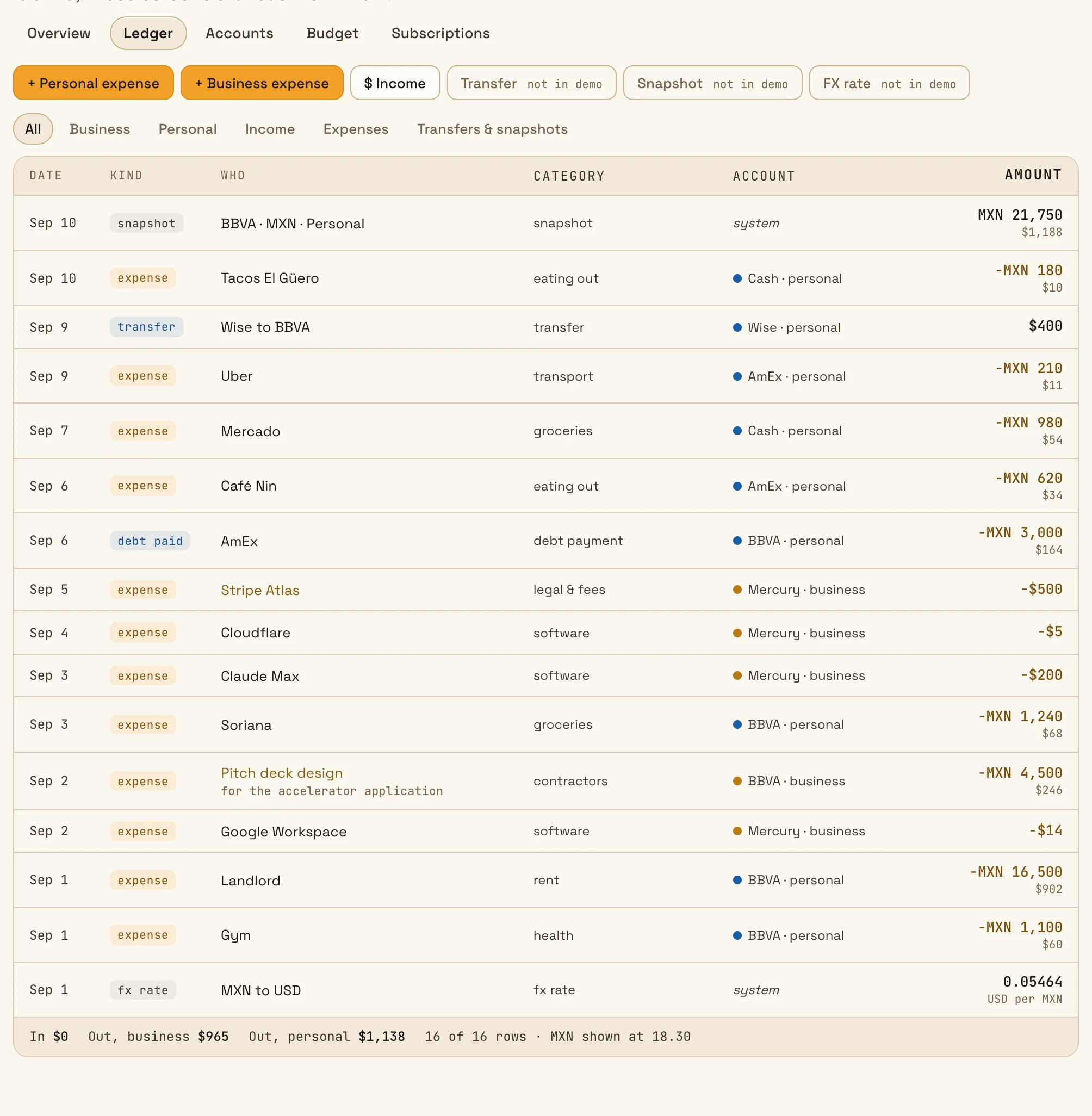Click the snapshot kind badge on Sep 10
This screenshot has height=1116, width=1092.
pos(146,223)
